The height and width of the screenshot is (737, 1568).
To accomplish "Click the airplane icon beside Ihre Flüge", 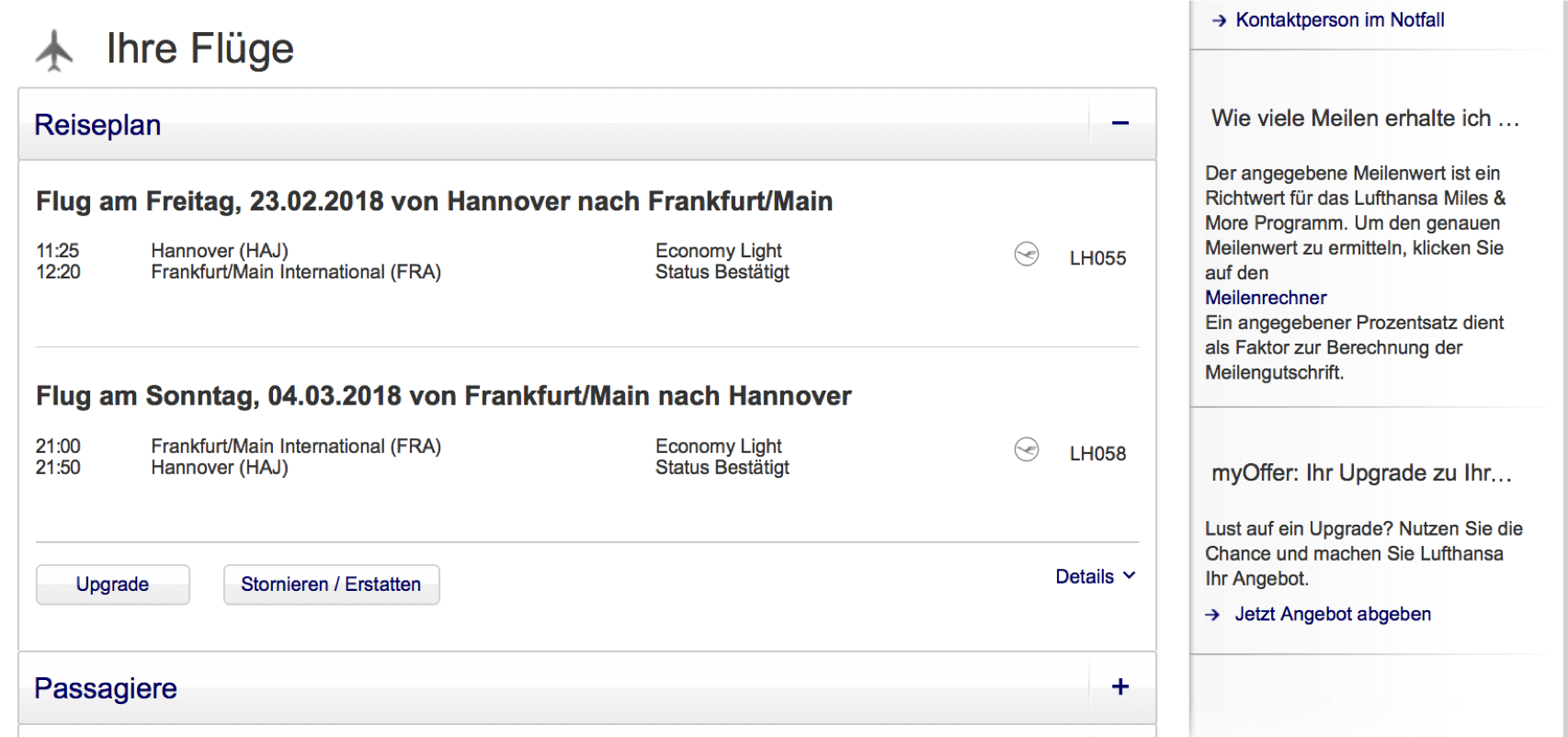I will [x=54, y=50].
